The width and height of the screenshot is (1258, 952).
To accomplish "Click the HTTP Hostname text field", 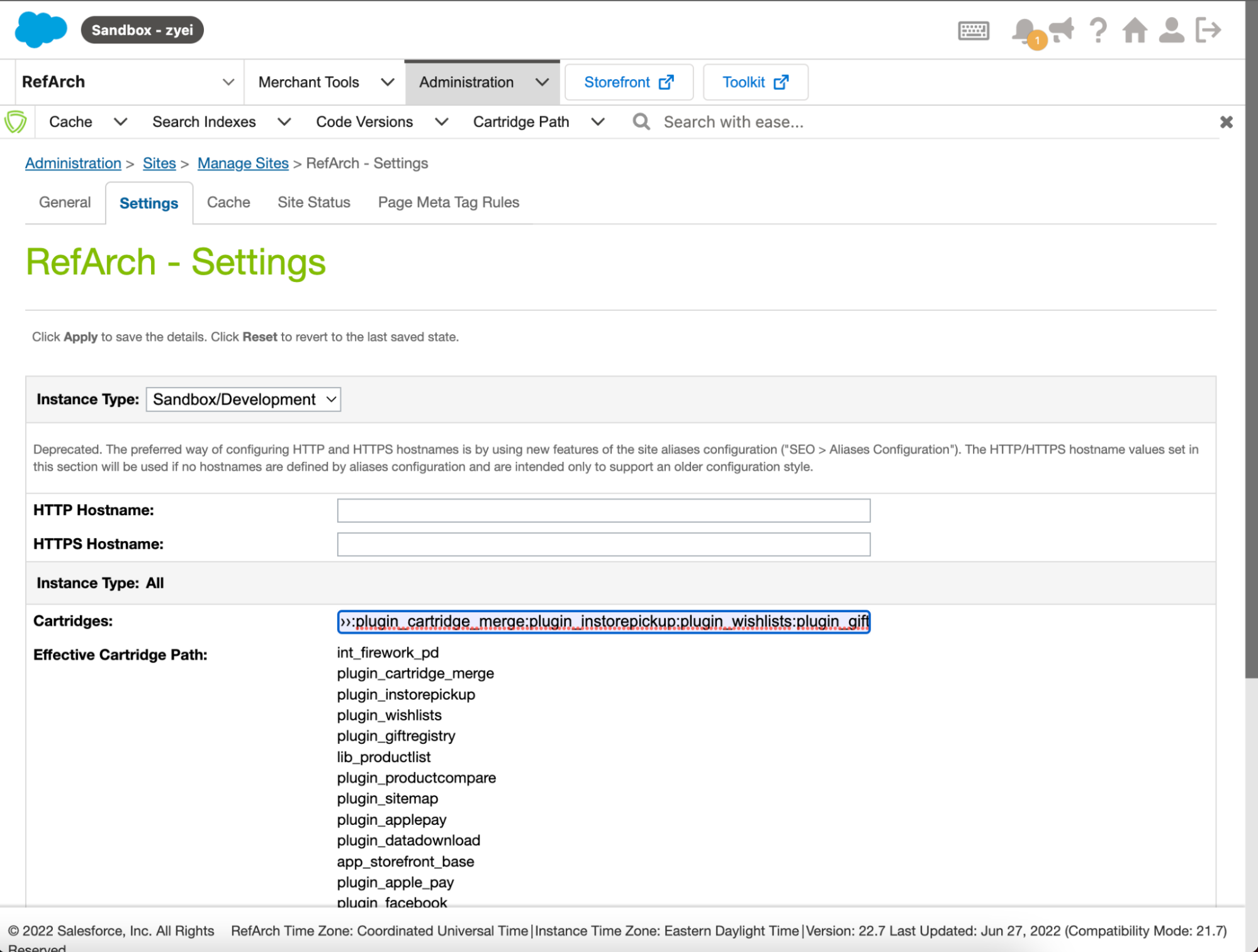I will point(603,510).
